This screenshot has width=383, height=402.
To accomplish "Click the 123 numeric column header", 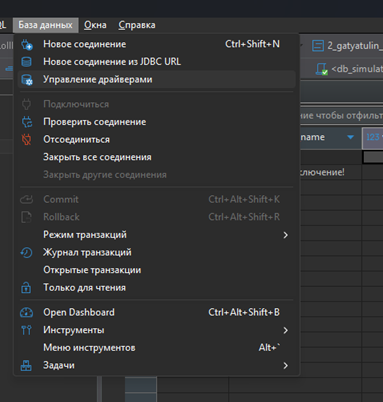I will pos(373,137).
